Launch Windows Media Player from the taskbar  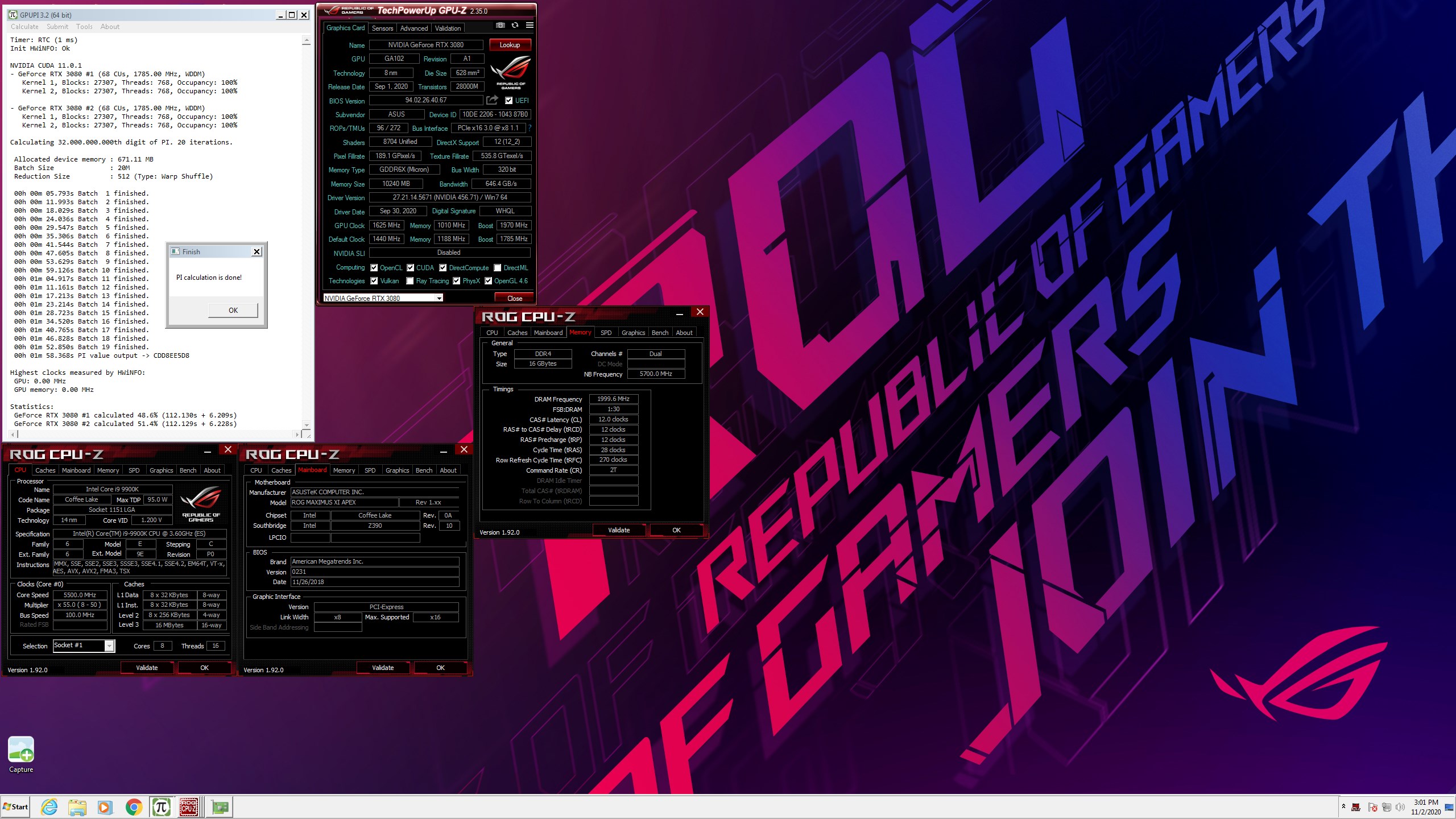[105, 806]
